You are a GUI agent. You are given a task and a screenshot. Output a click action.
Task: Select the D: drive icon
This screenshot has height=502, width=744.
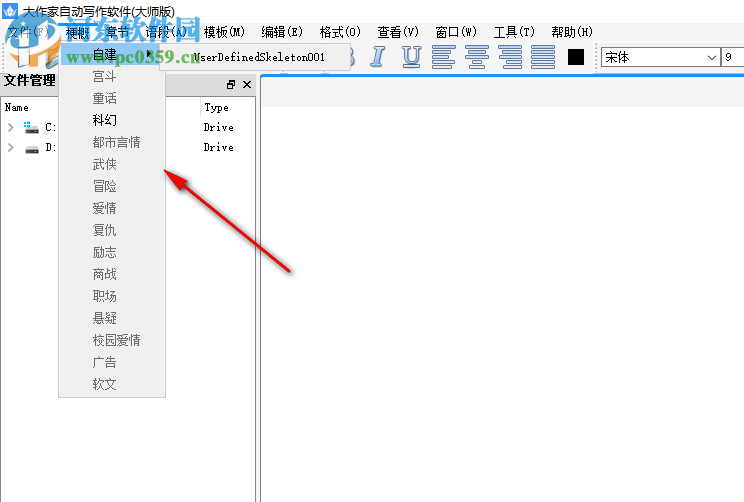31,149
